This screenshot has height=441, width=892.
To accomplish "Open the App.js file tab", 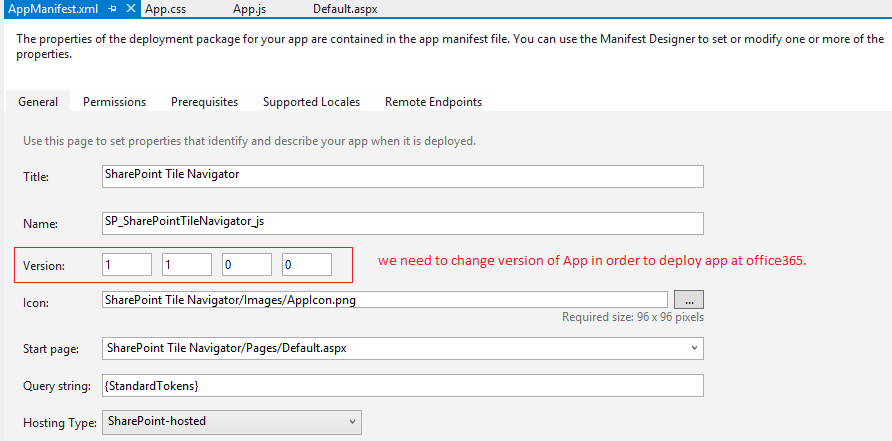I will [x=248, y=8].
